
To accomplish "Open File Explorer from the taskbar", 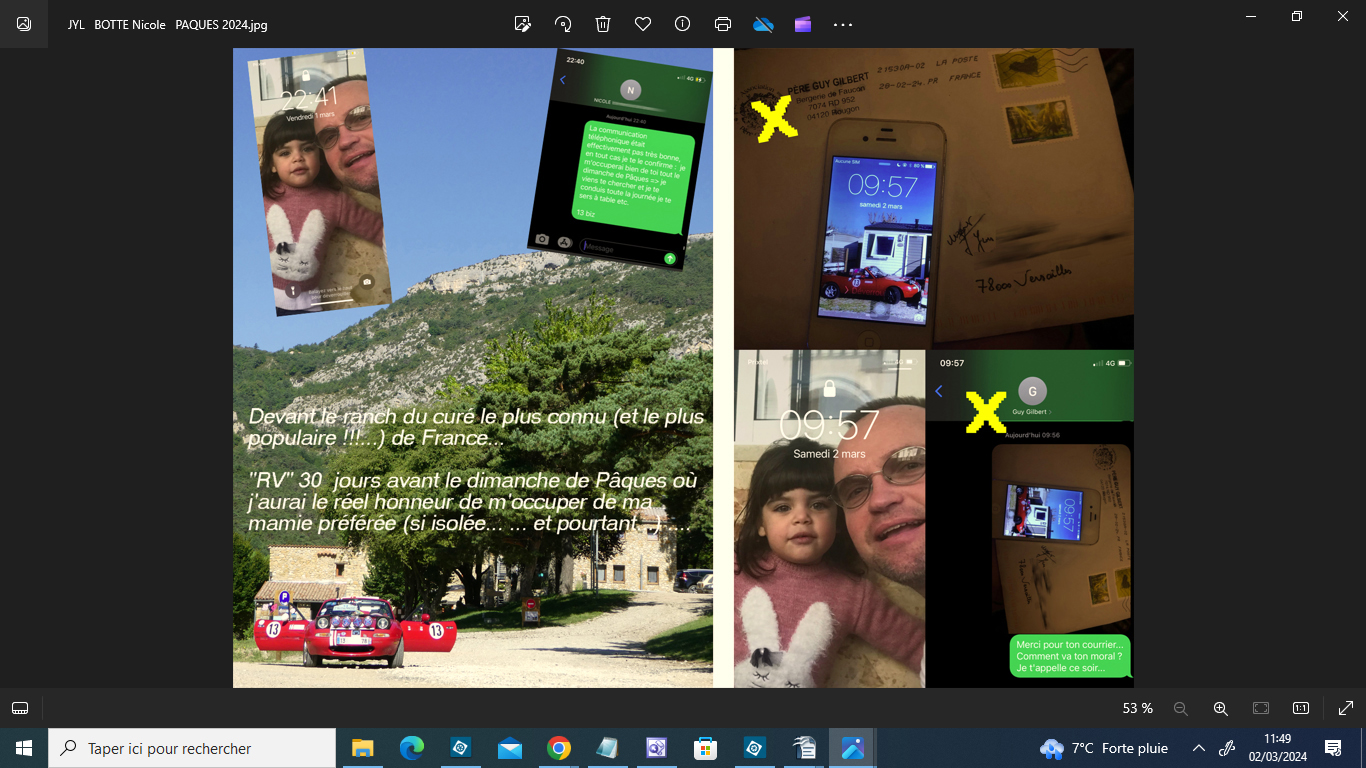I will coord(362,748).
